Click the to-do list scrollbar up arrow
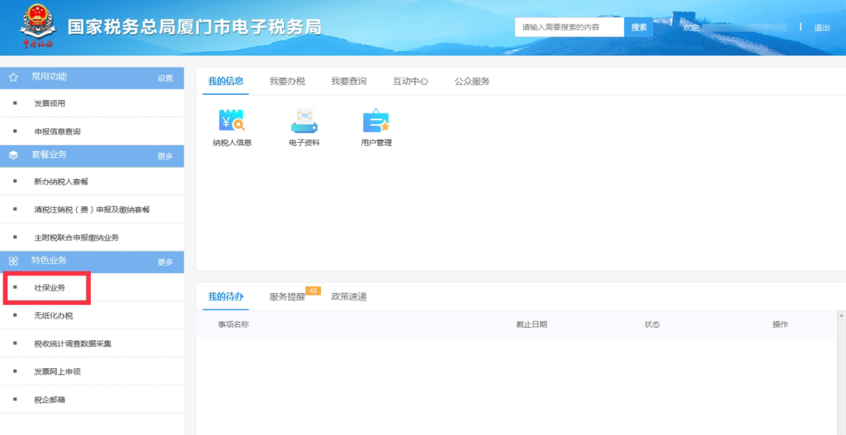The image size is (846, 435). 842,315
